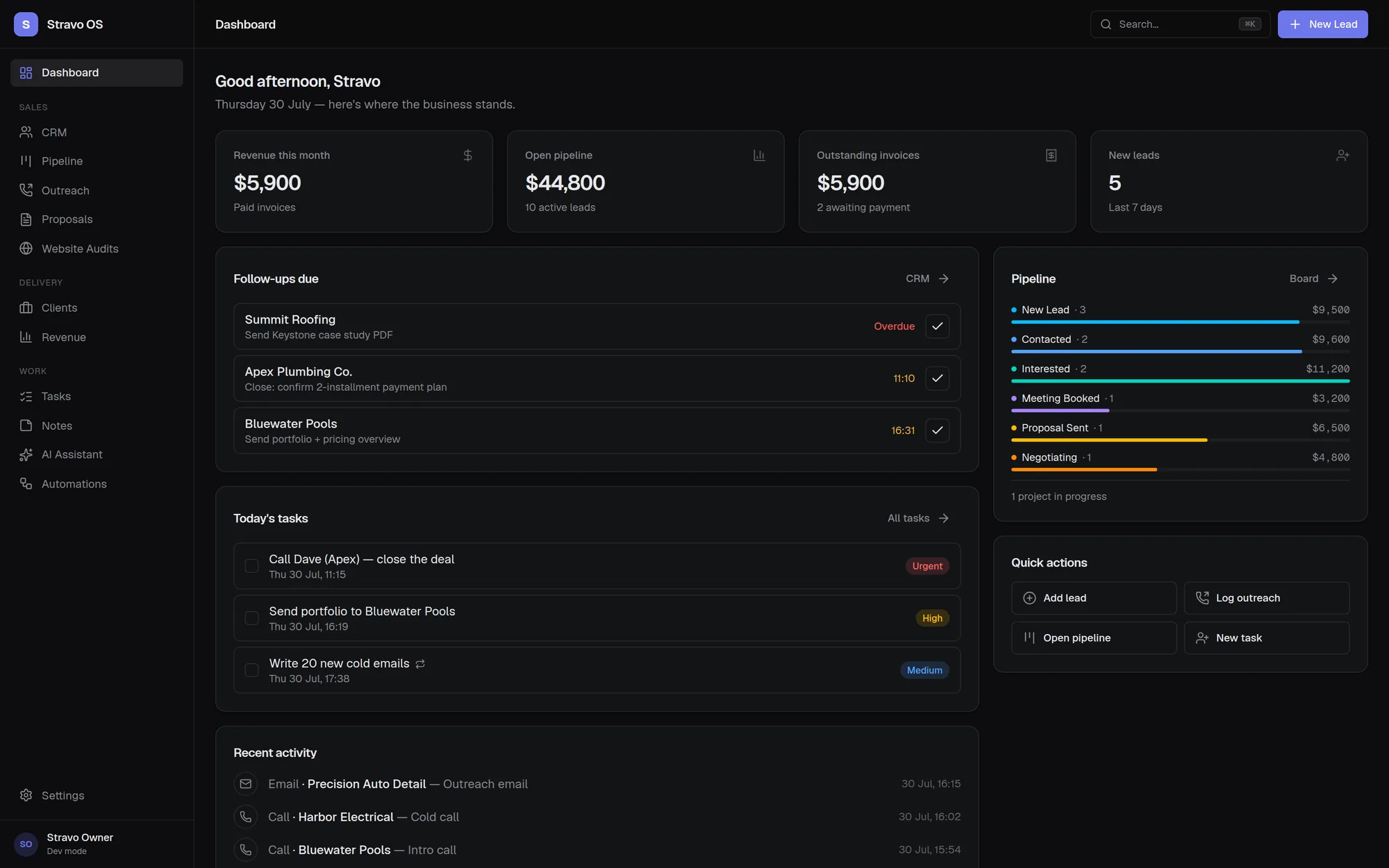Click the envelope icon for Precision Auto Detail activity
The height and width of the screenshot is (868, 1389).
246,784
